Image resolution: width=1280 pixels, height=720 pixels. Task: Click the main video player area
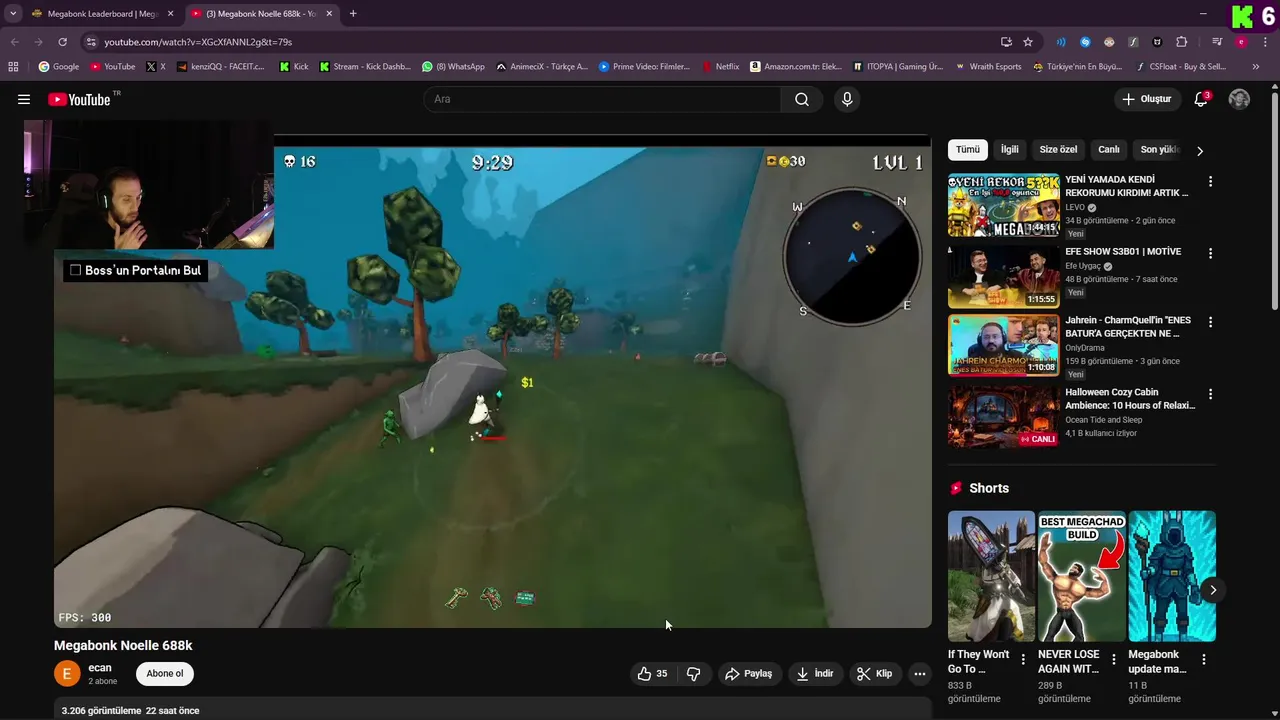pos(492,381)
